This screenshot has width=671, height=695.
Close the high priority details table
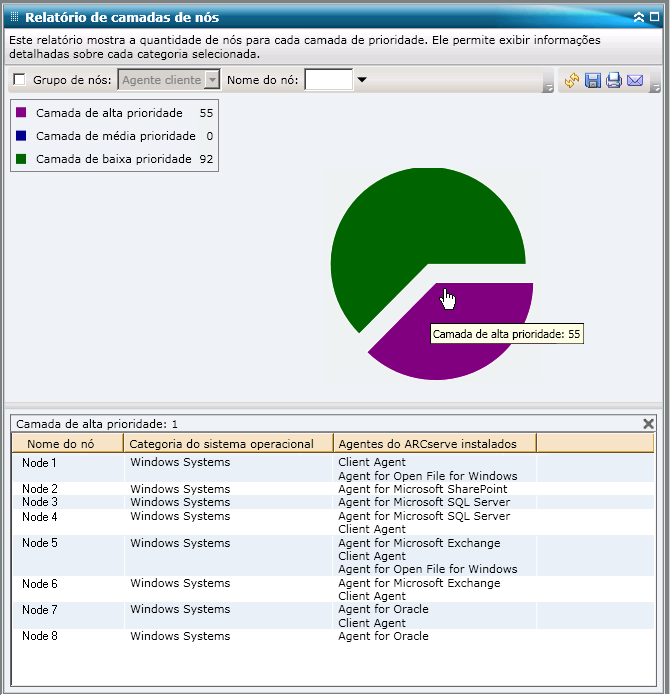click(x=648, y=424)
